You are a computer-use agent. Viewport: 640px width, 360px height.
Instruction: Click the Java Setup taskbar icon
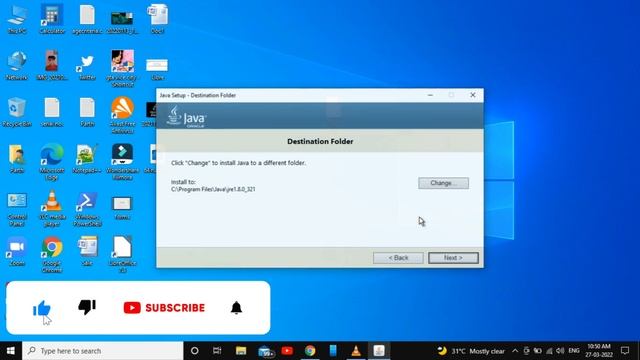click(x=379, y=351)
